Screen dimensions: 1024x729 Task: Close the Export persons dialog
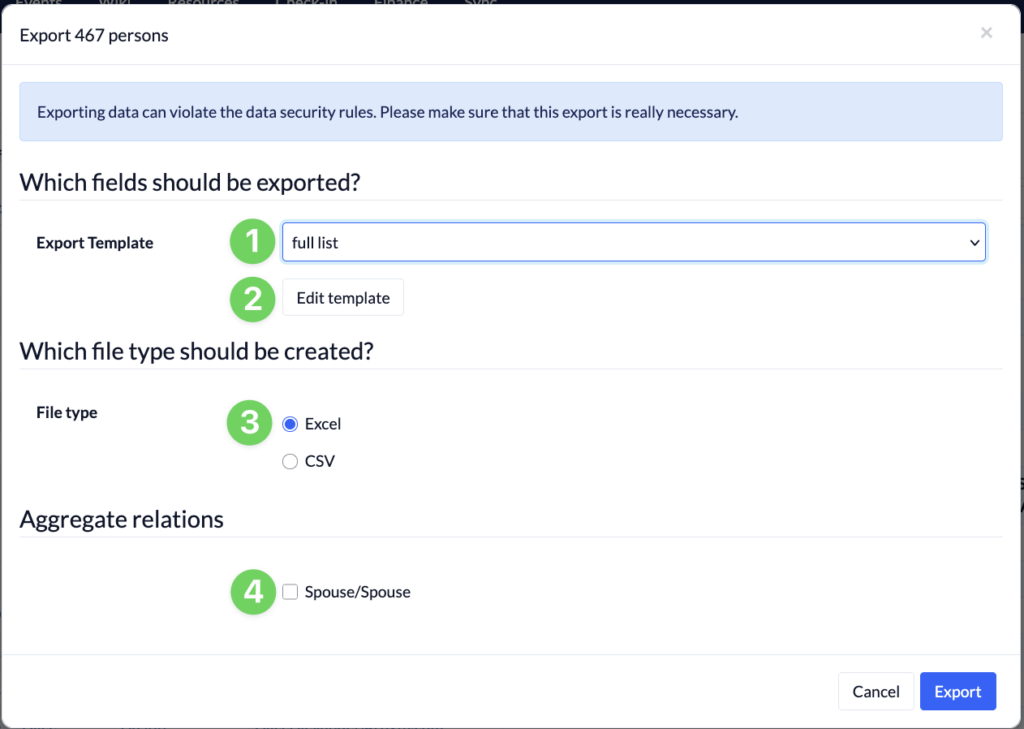986,33
